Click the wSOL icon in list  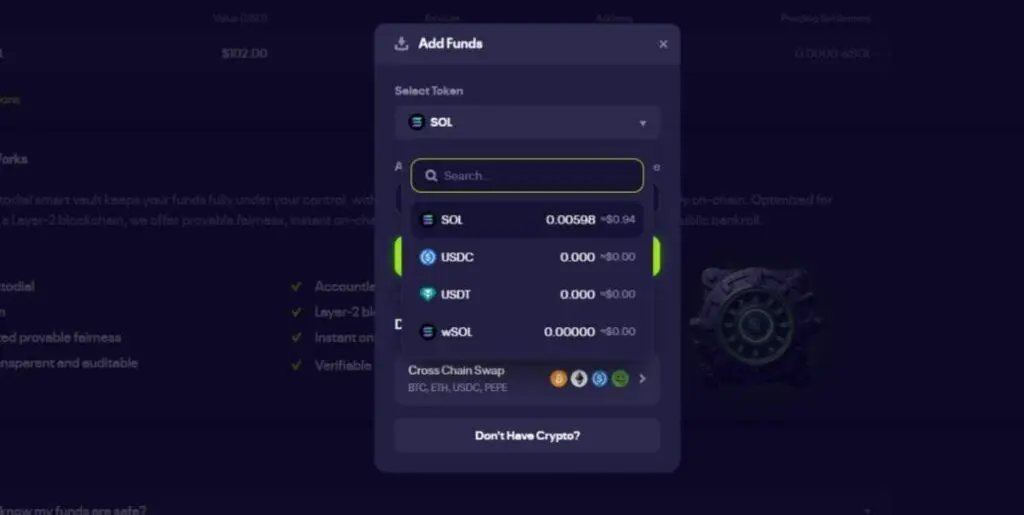[x=428, y=332]
